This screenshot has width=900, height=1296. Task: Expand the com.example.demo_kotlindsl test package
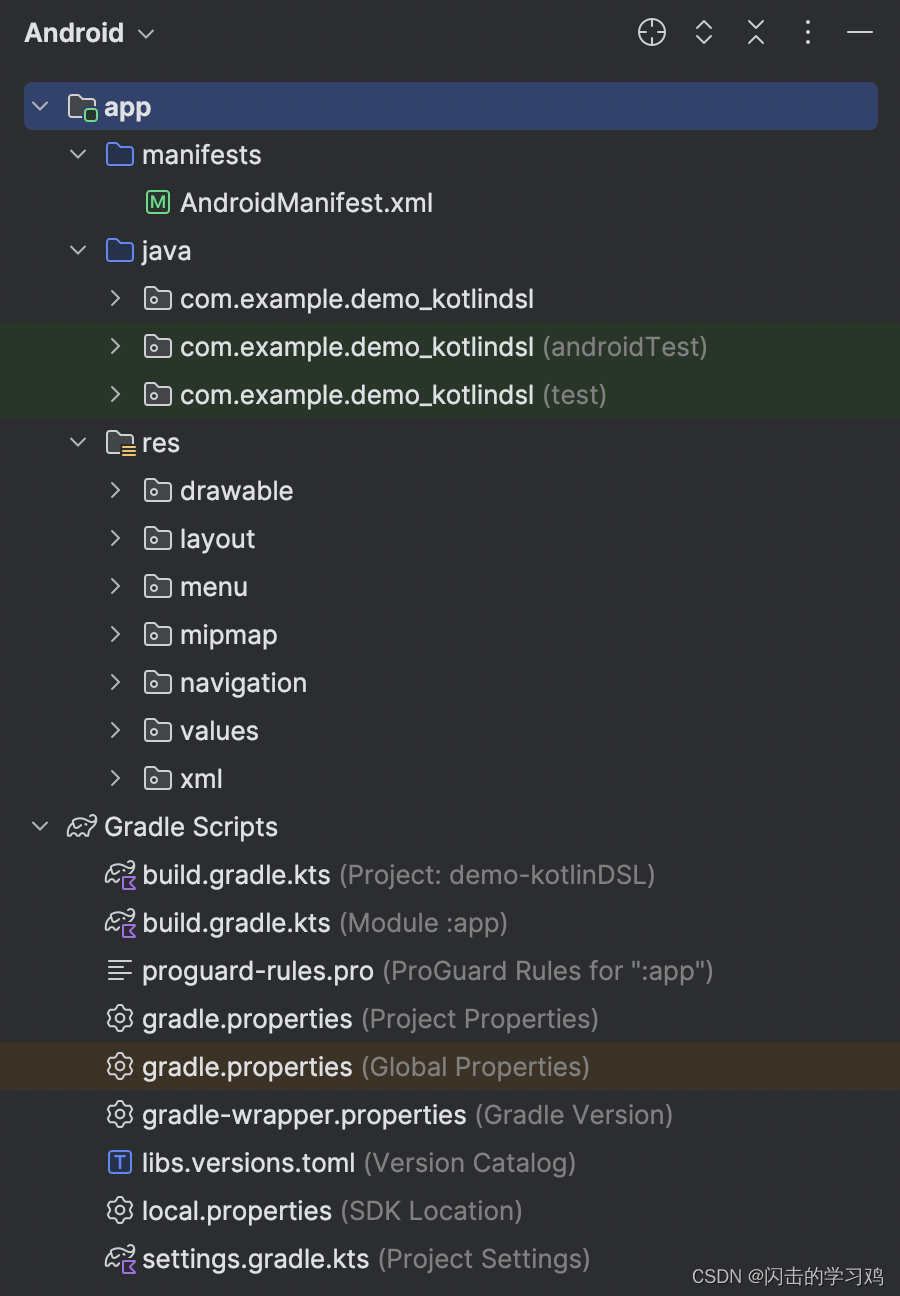pos(116,394)
